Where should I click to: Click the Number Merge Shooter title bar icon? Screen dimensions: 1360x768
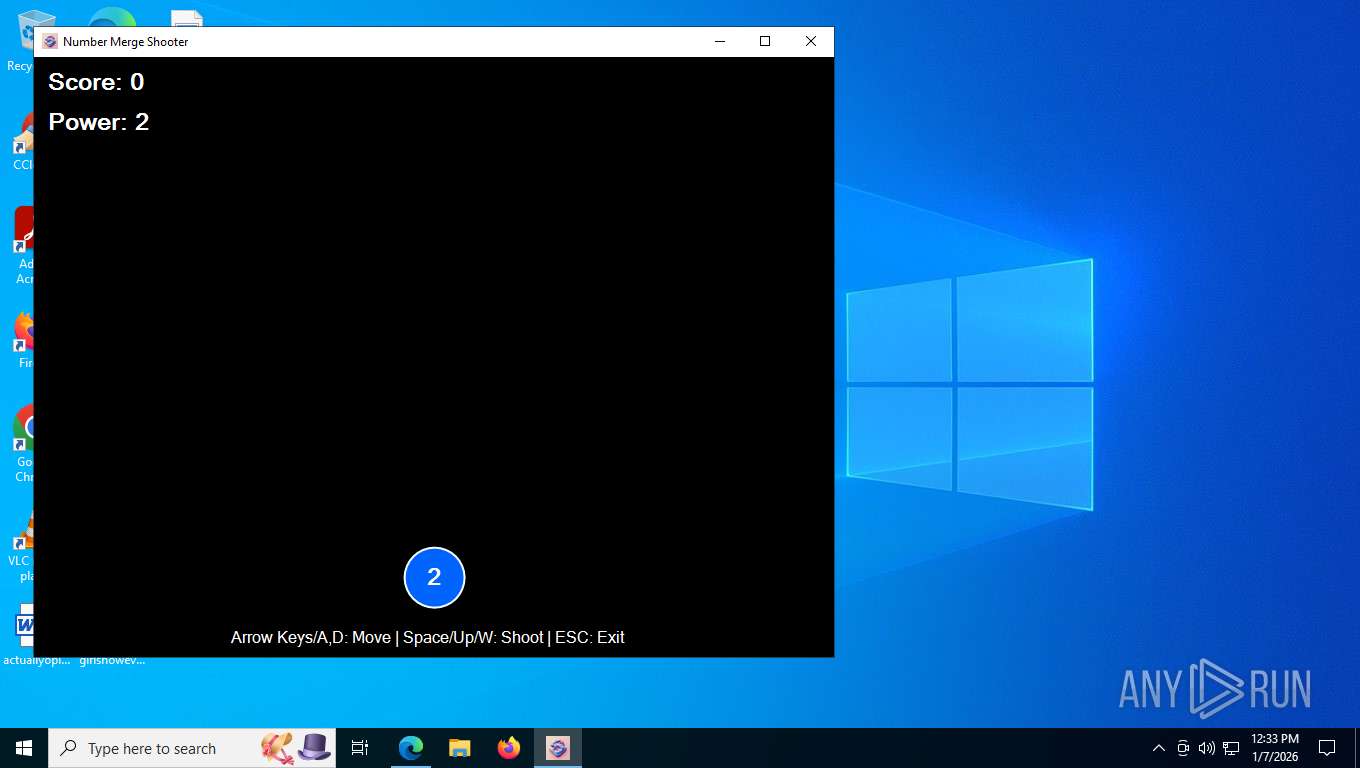(50, 41)
